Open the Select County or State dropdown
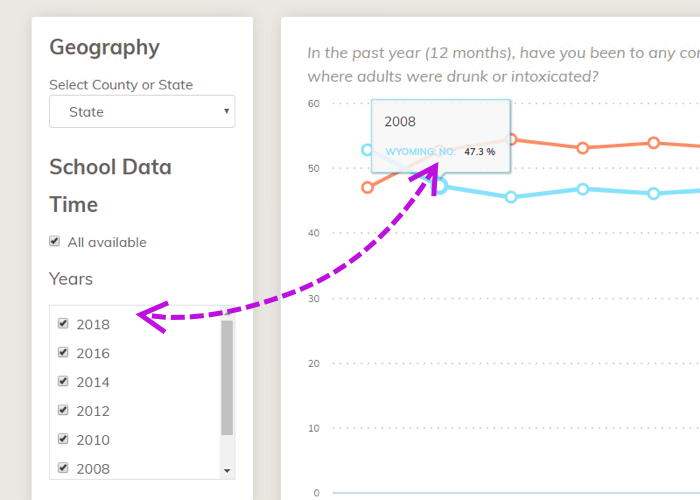This screenshot has width=700, height=500. [142, 112]
